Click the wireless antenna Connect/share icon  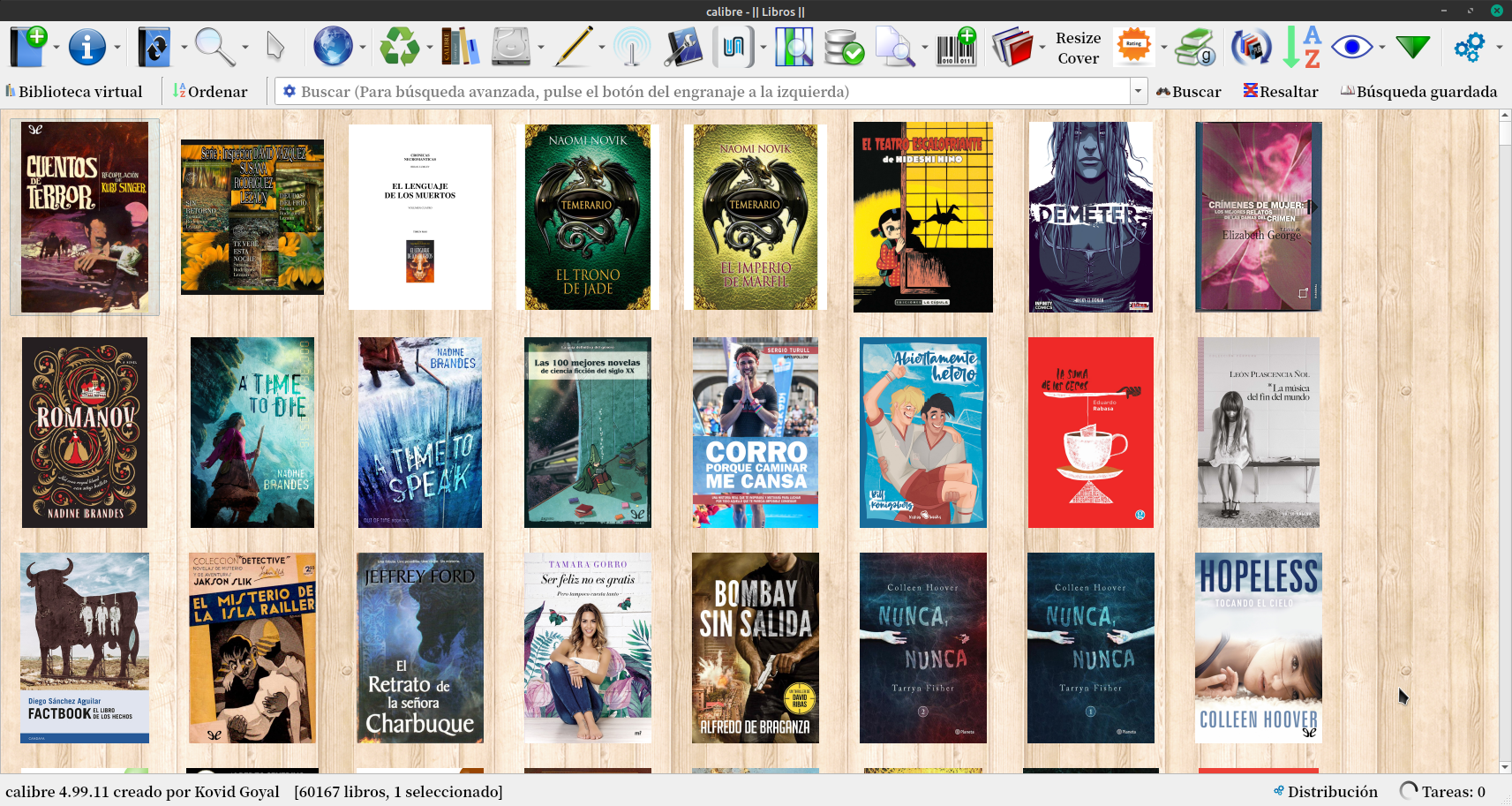coord(632,47)
